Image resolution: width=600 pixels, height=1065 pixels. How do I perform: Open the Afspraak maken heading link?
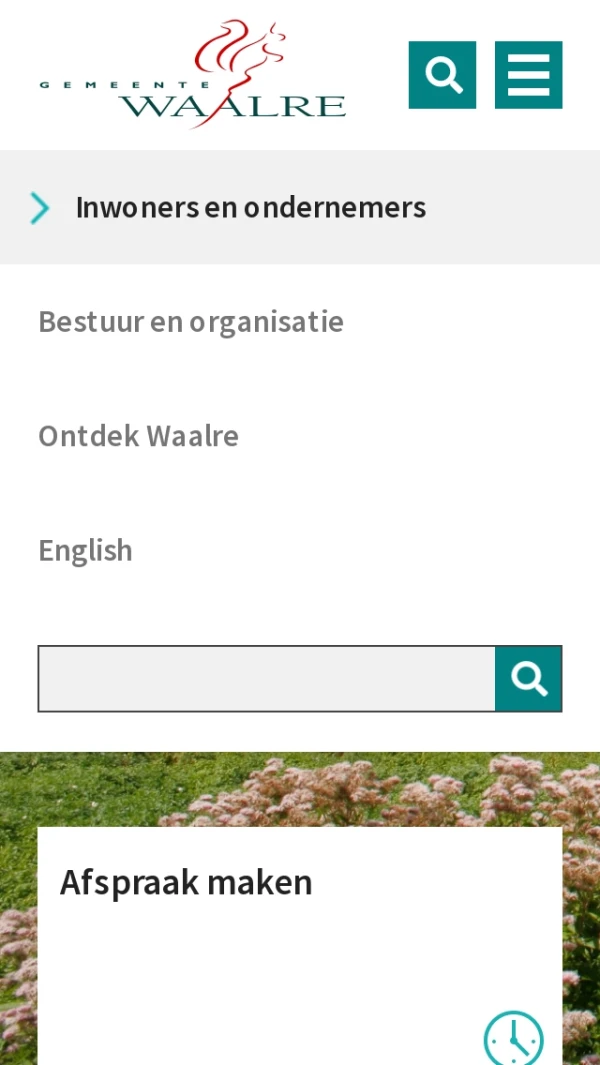tap(186, 882)
